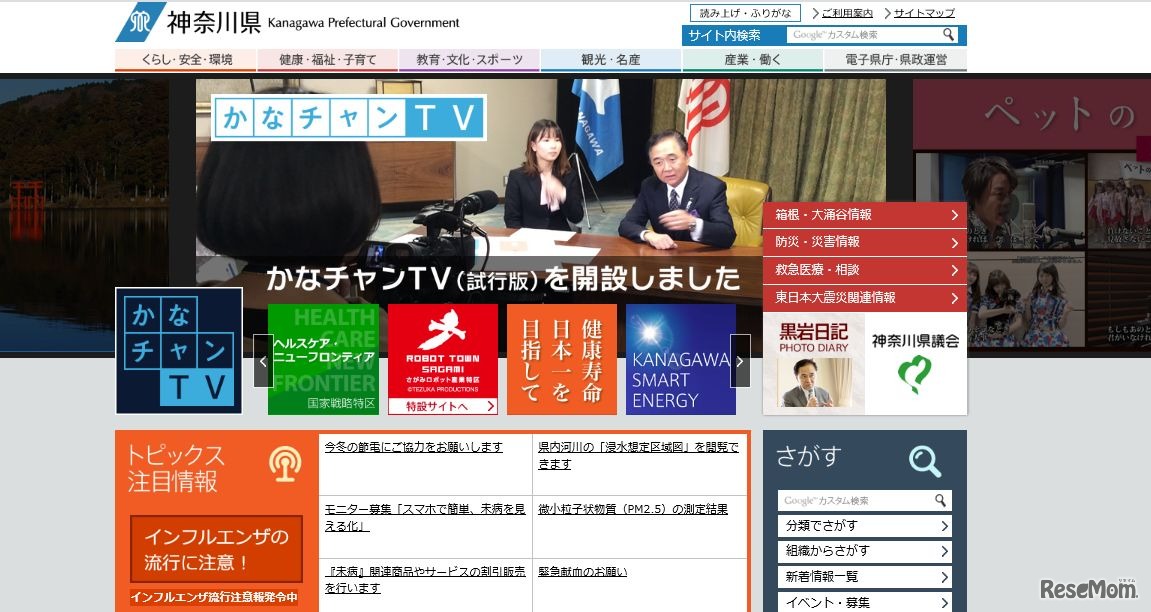Click the かなチャンTVを開設しました slide caption
This screenshot has height=612, width=1151.
tap(504, 279)
